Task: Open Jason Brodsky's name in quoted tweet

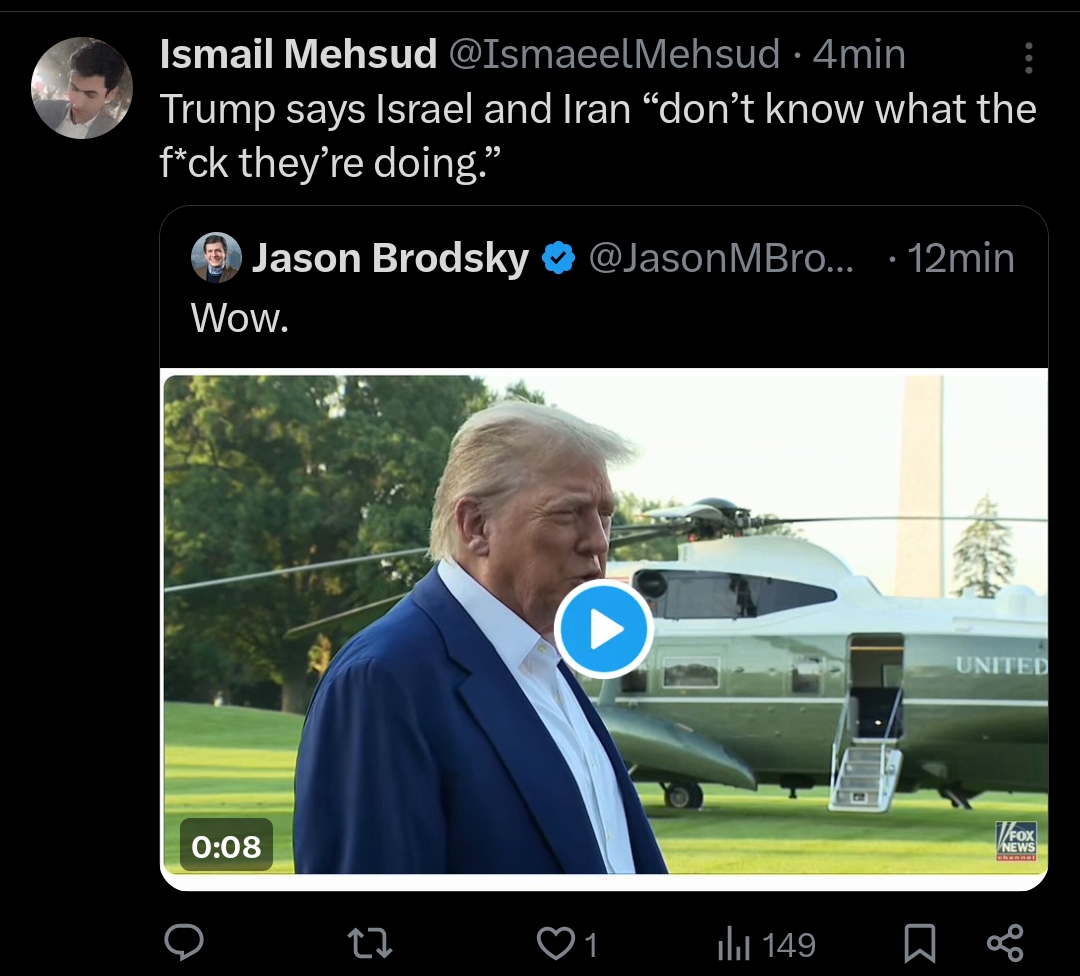Action: point(390,258)
